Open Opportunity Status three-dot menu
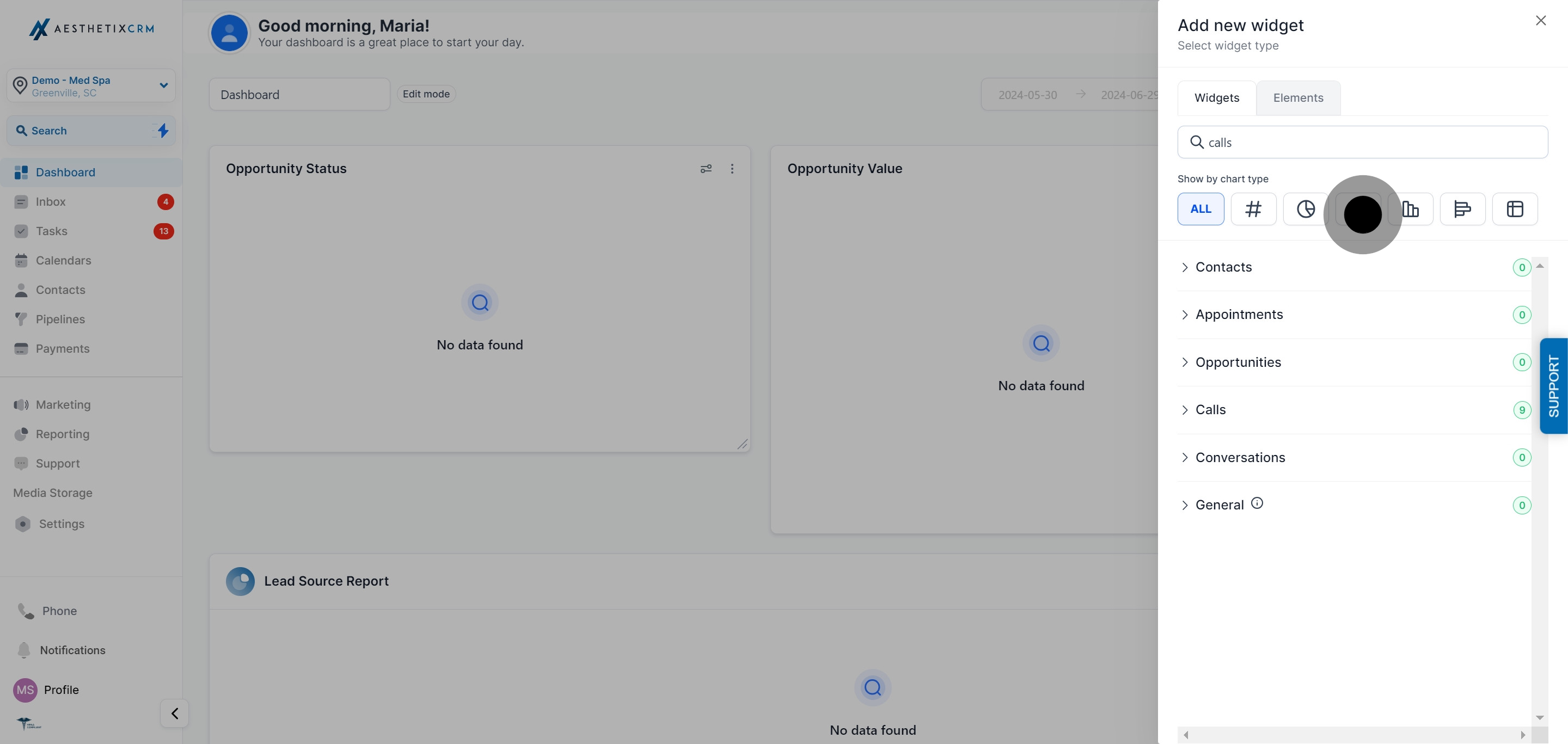 [732, 169]
